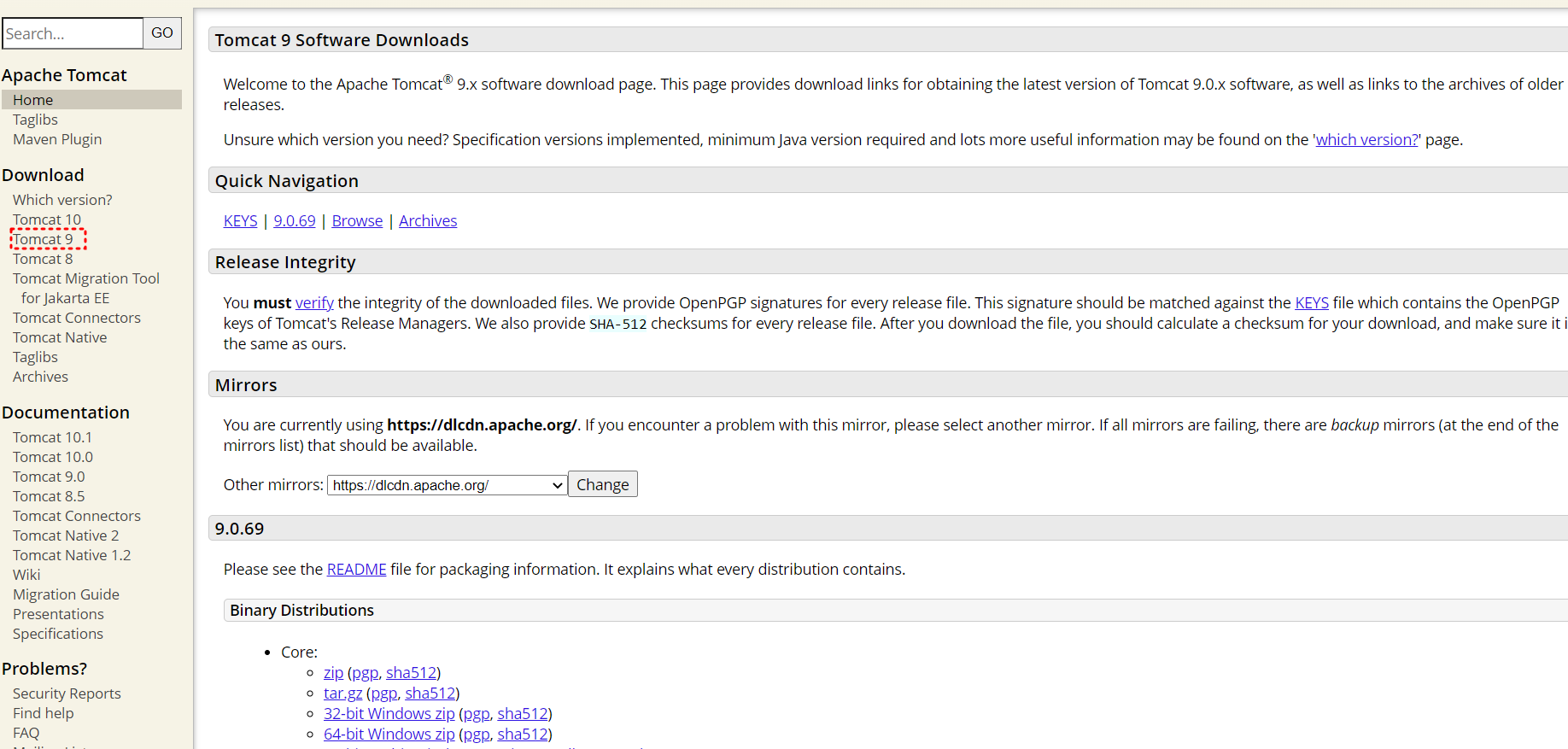Screen dimensions: 1568x749
Task: Open sha512 checksum for tar.gz
Action: coord(430,693)
